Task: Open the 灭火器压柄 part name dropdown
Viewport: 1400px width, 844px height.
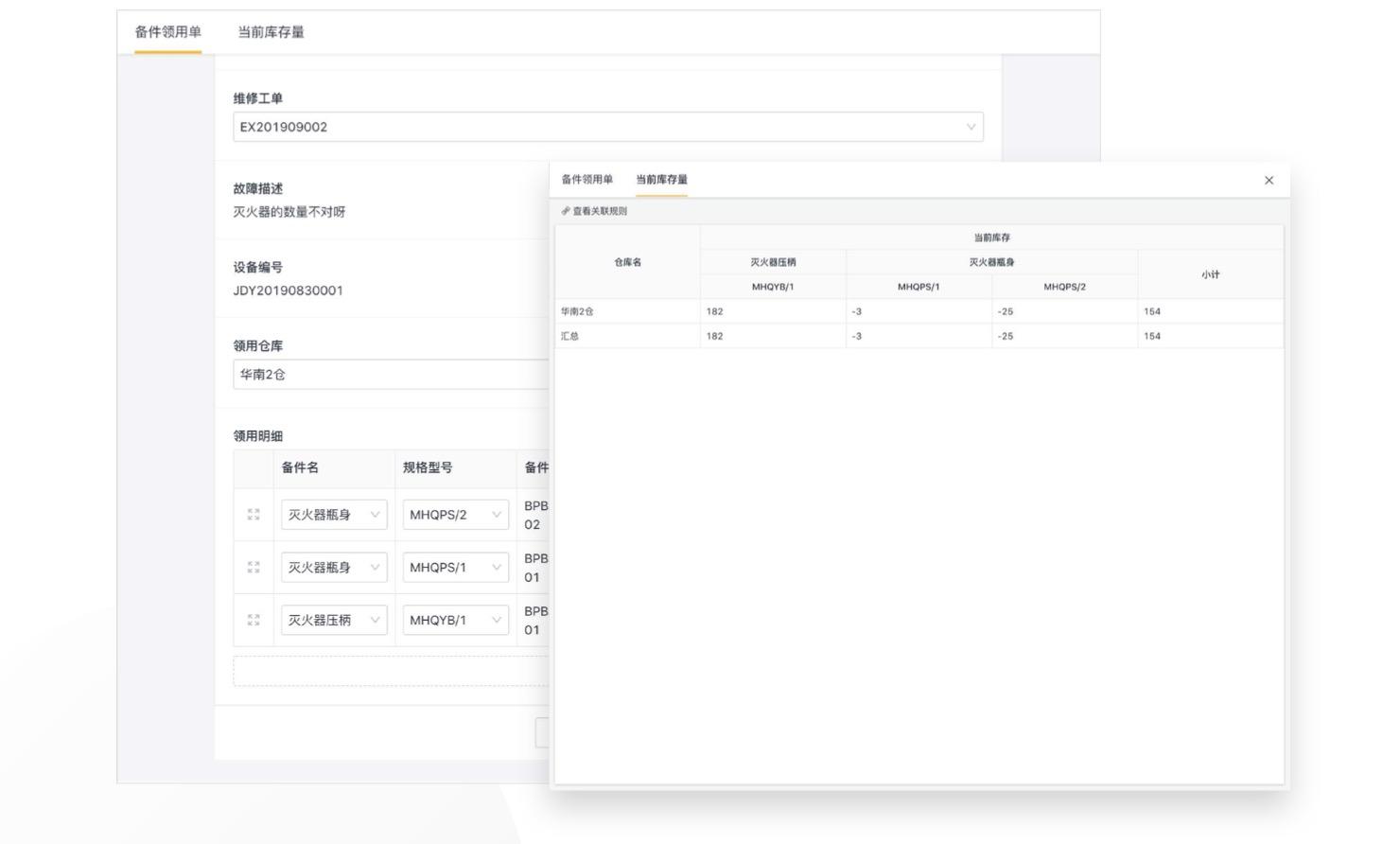Action: tap(333, 621)
